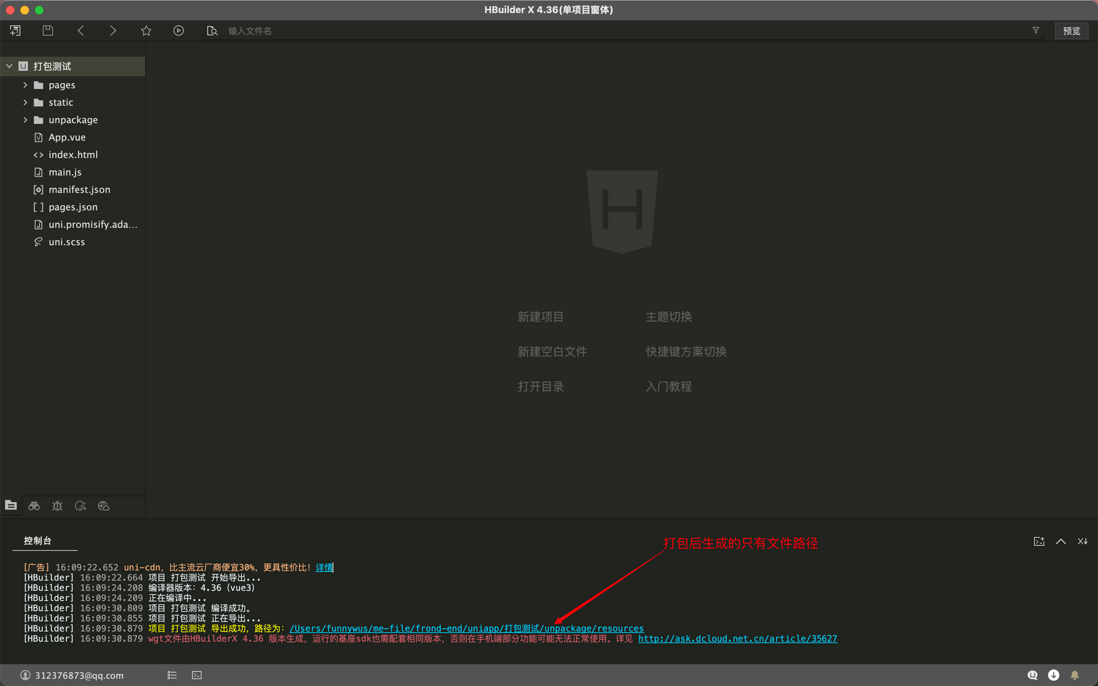The width and height of the screenshot is (1098, 686).
Task: Click the new terminal icon in console
Action: pos(1039,541)
